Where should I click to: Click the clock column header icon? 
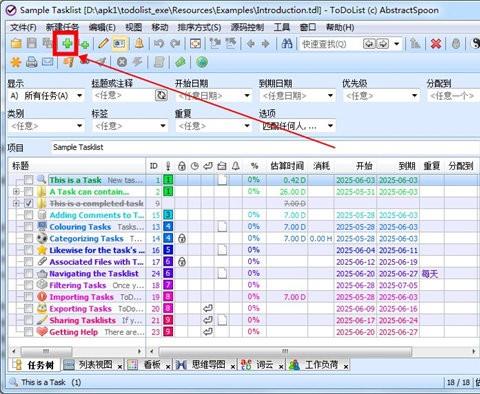pyautogui.click(x=195, y=166)
